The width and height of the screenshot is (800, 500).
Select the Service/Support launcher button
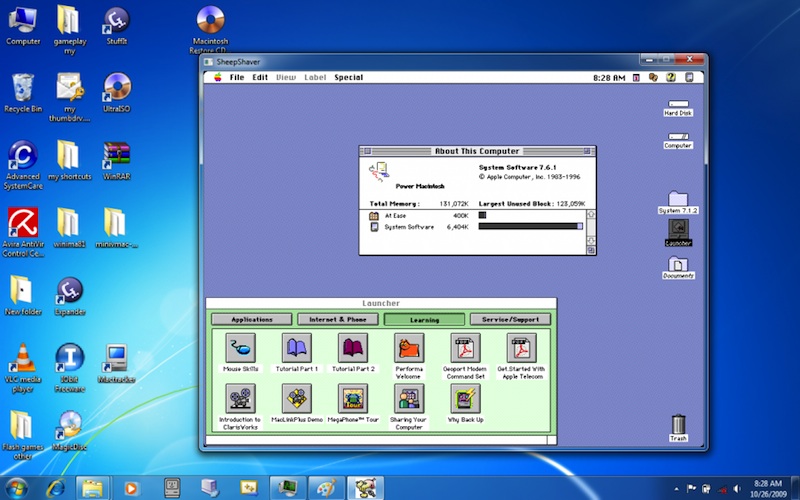[x=510, y=320]
